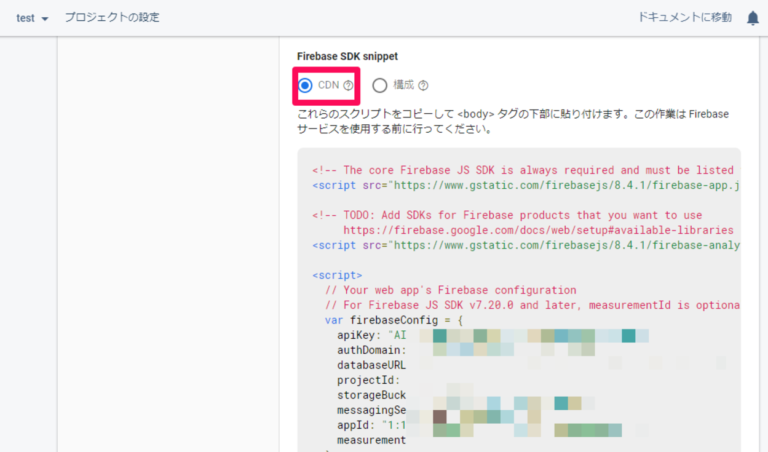Select the 構成 radio button
Screen dimensions: 768x452
click(380, 85)
